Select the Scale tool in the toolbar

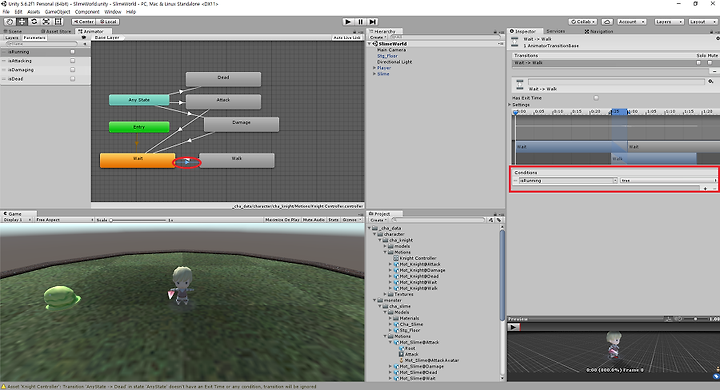point(46,22)
